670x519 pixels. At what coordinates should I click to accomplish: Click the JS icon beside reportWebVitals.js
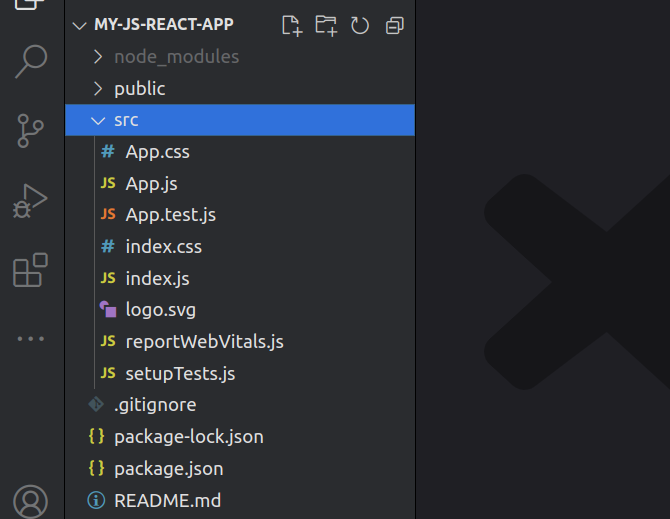(x=108, y=341)
